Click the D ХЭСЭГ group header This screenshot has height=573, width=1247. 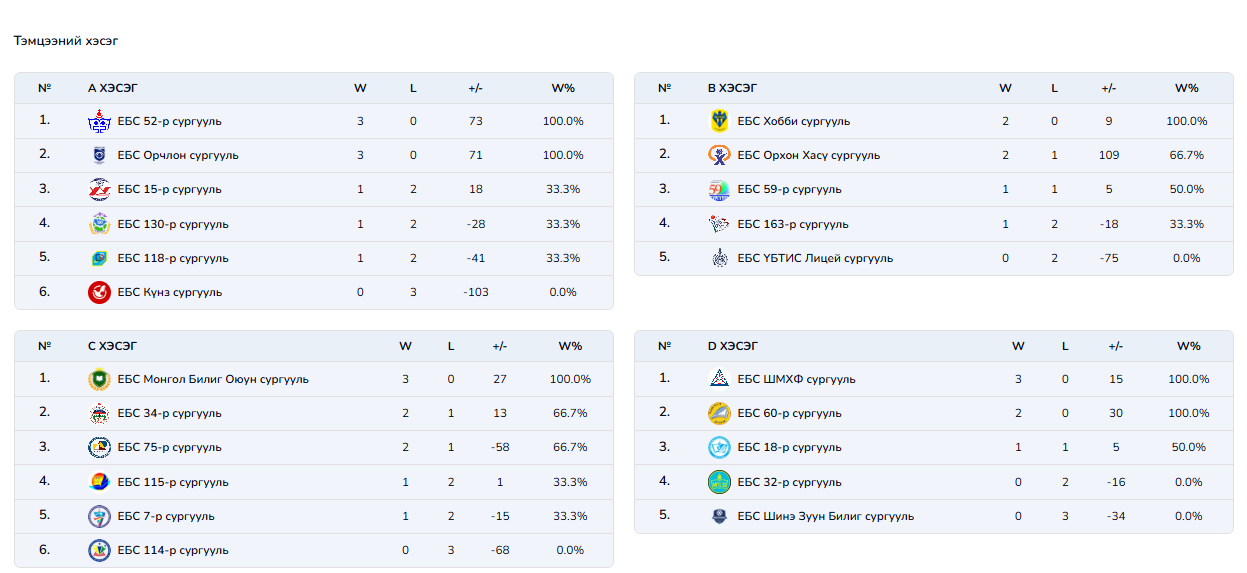pyautogui.click(x=733, y=346)
